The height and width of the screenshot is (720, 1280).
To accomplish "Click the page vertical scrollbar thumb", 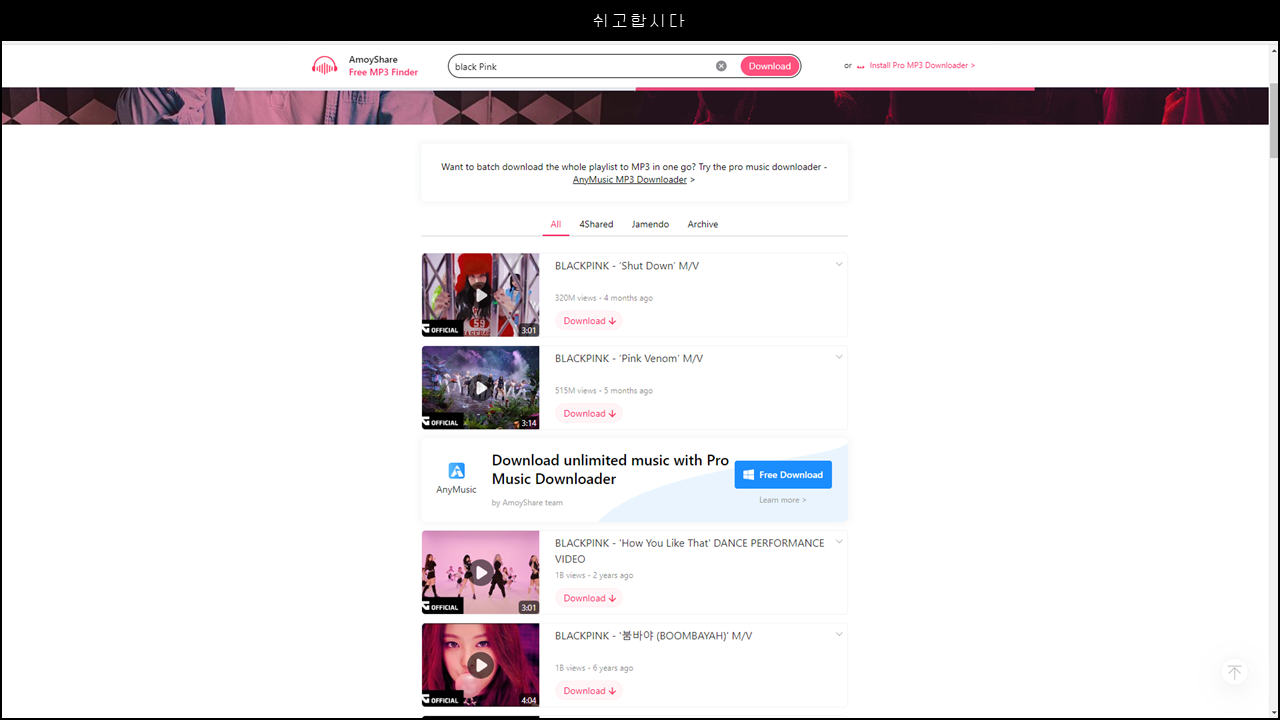I will [1274, 121].
